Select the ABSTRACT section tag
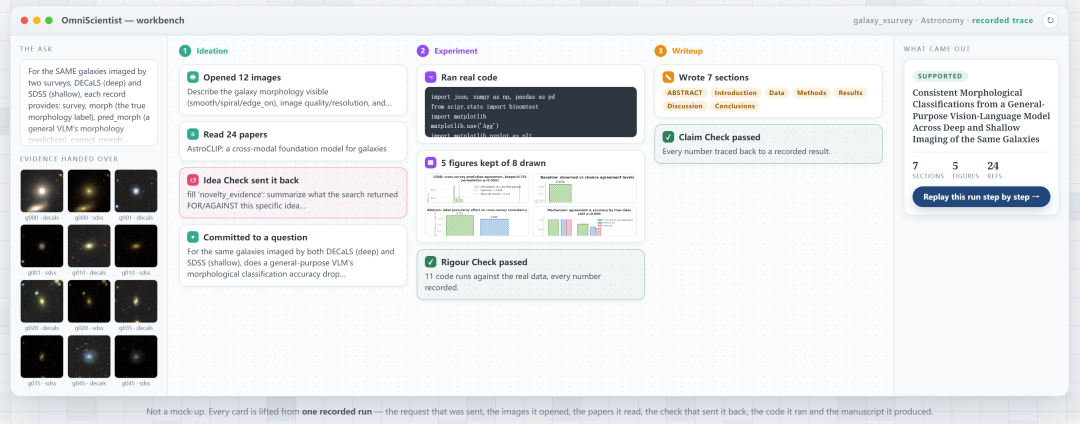The height and width of the screenshot is (424, 1080). pyautogui.click(x=685, y=93)
